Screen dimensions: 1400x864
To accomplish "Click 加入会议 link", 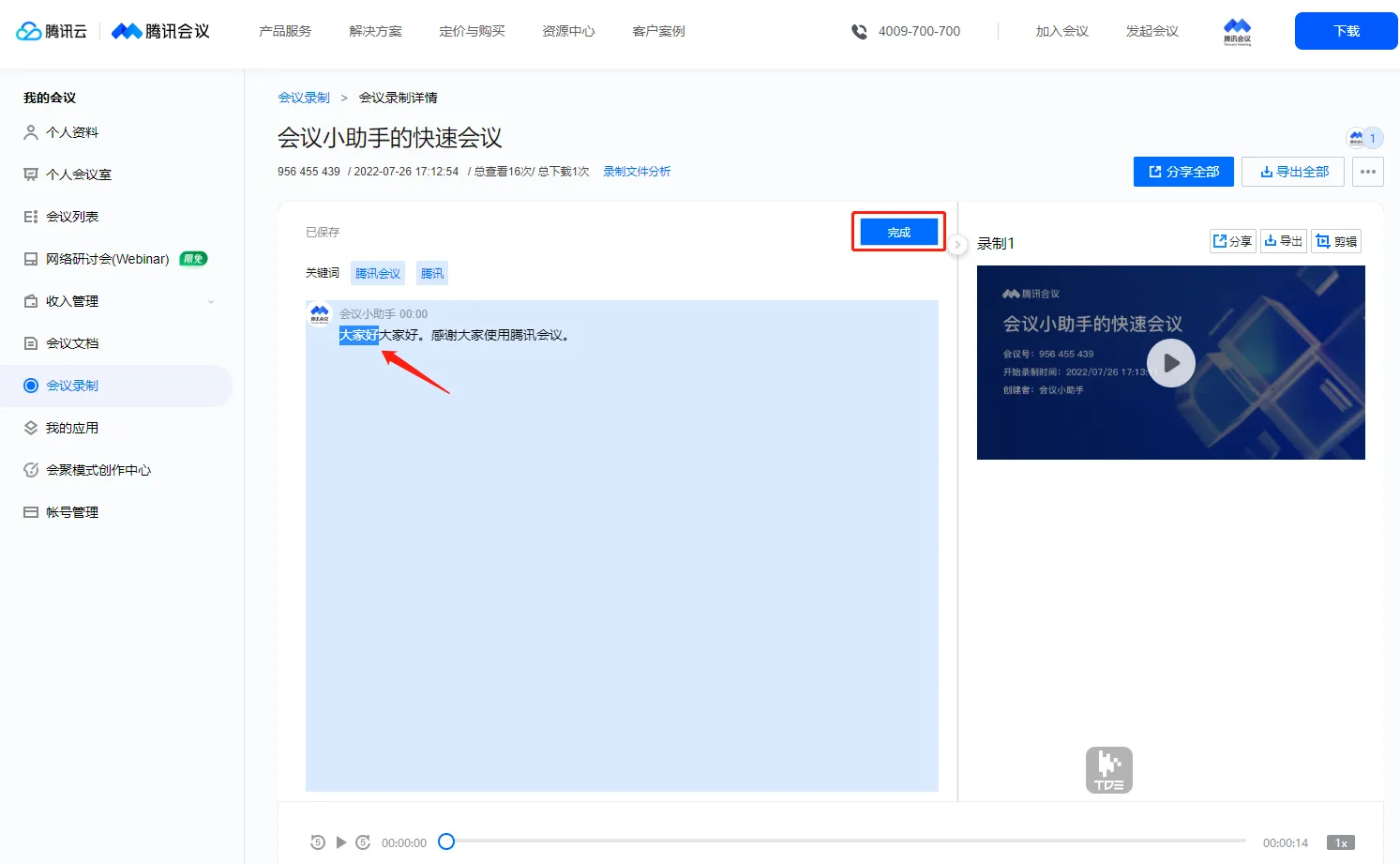I will tap(1061, 31).
